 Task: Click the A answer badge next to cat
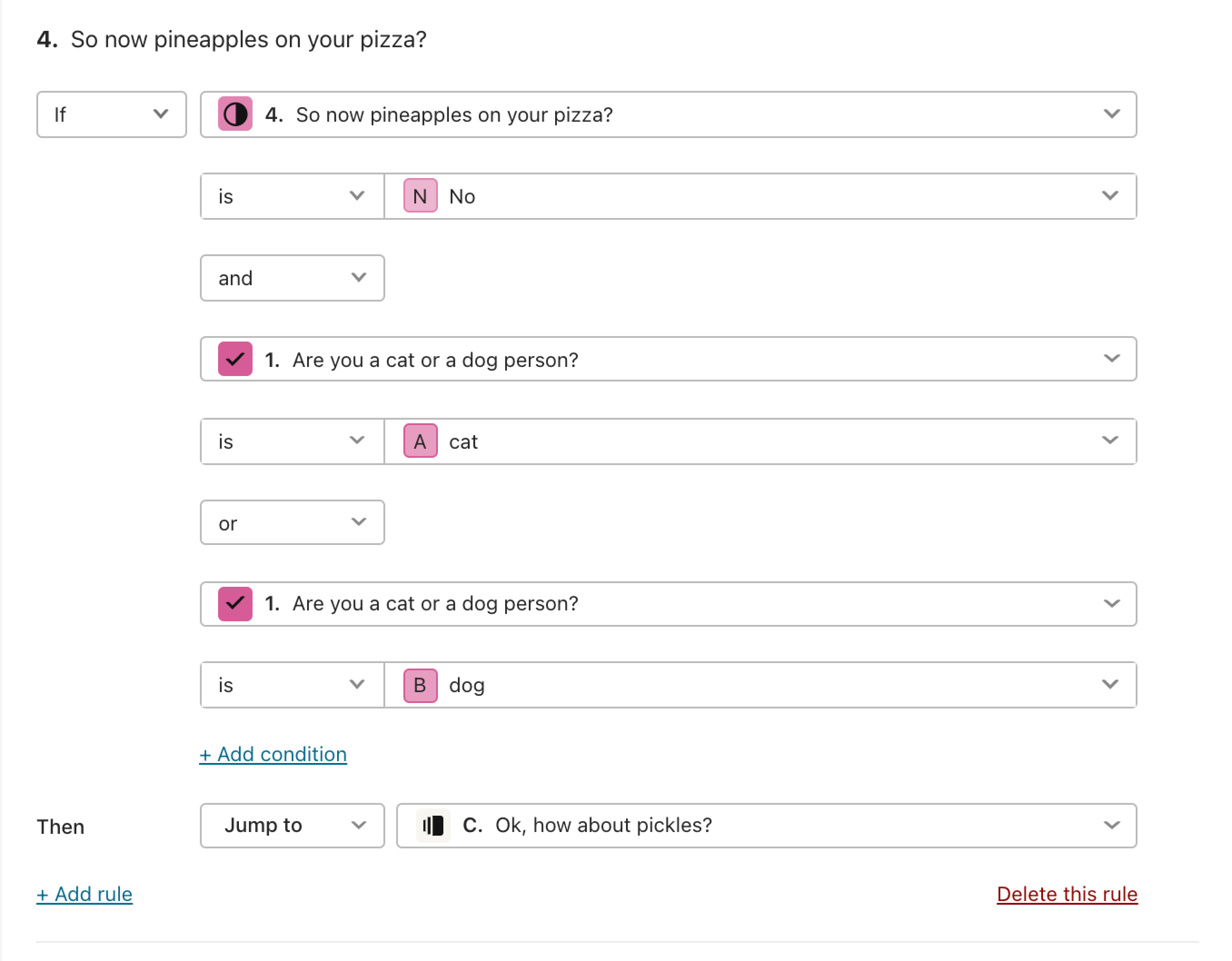pyautogui.click(x=420, y=441)
